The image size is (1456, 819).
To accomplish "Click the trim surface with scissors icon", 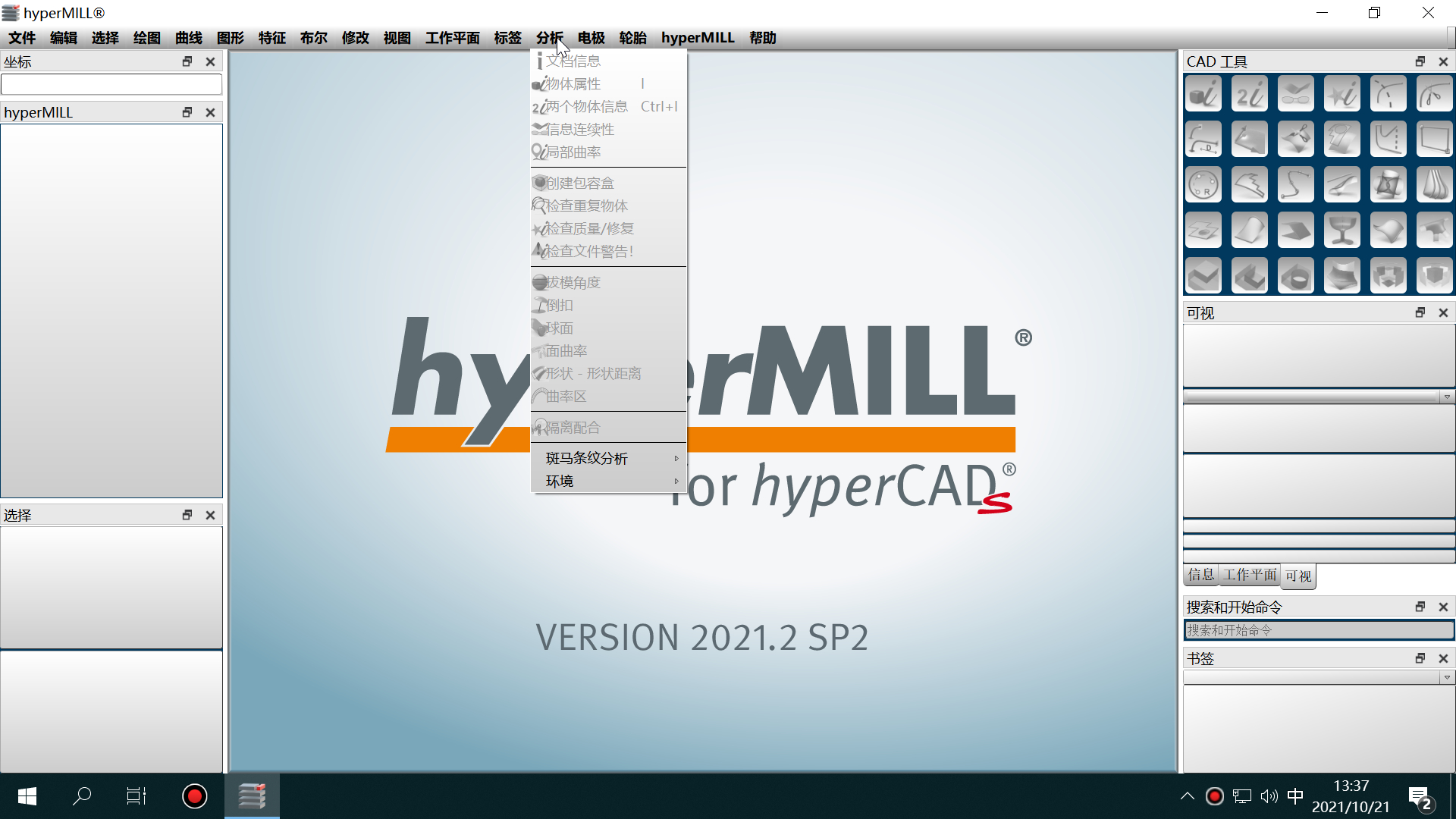I will click(x=1296, y=140).
